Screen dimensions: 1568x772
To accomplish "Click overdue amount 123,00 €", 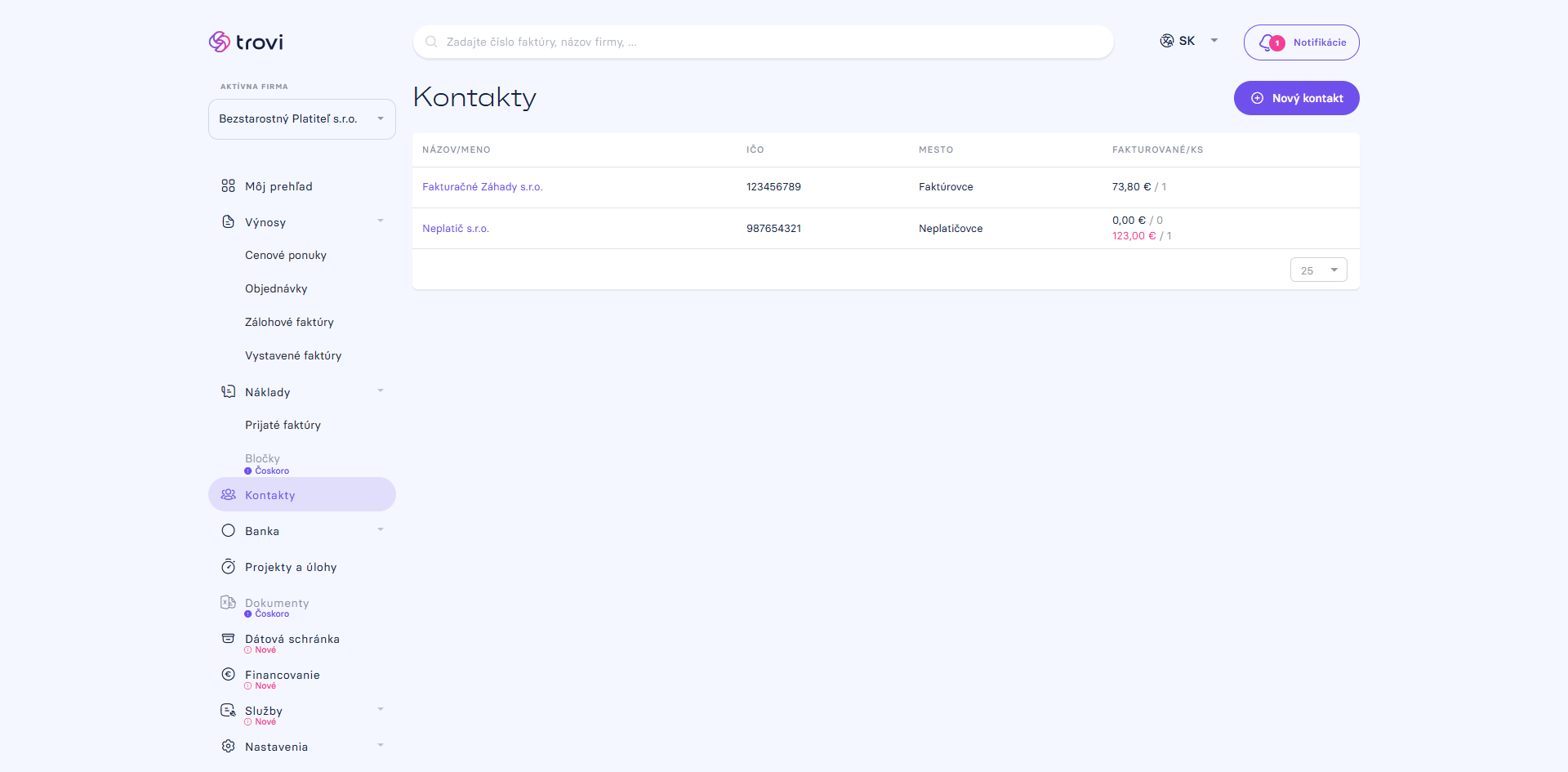I will (x=1134, y=236).
